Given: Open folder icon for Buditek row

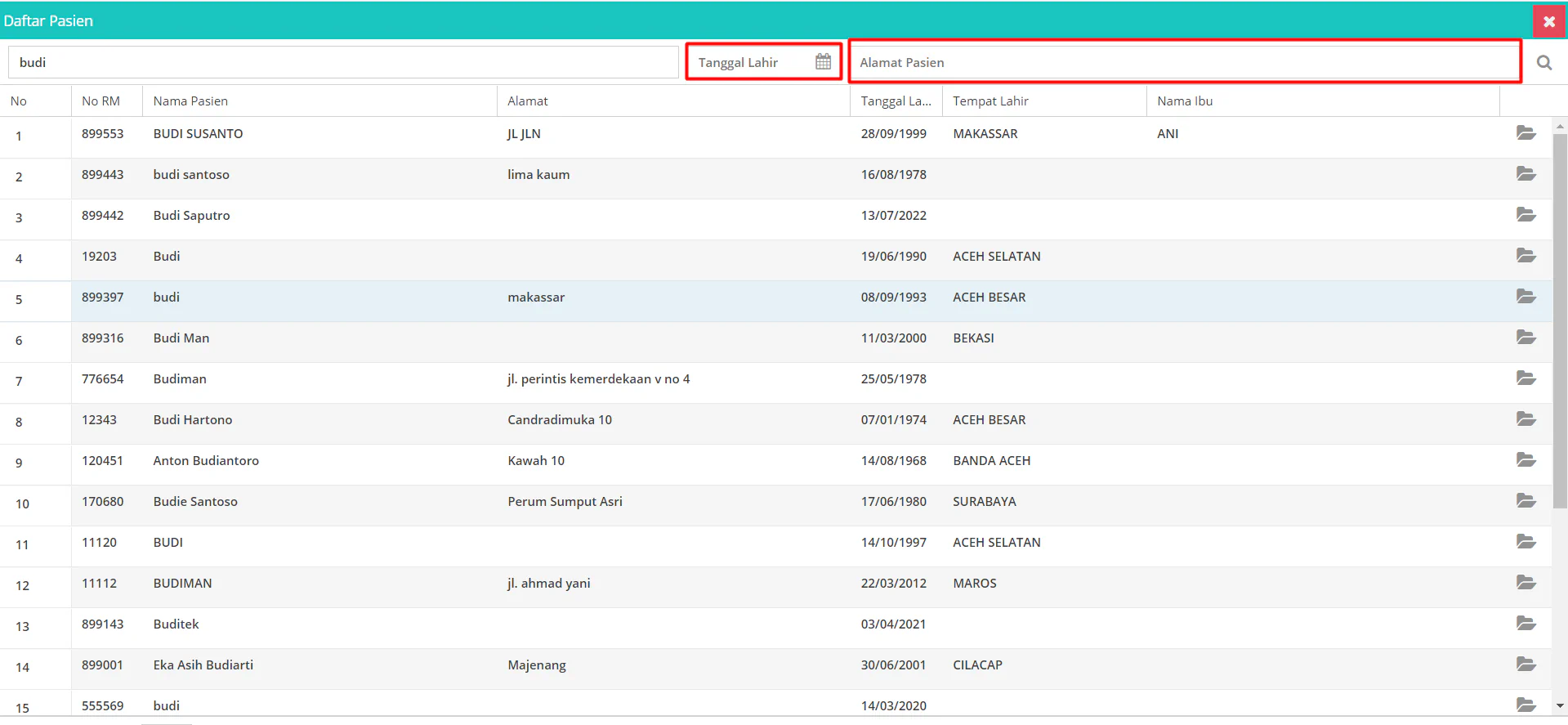Looking at the screenshot, I should 1526,623.
